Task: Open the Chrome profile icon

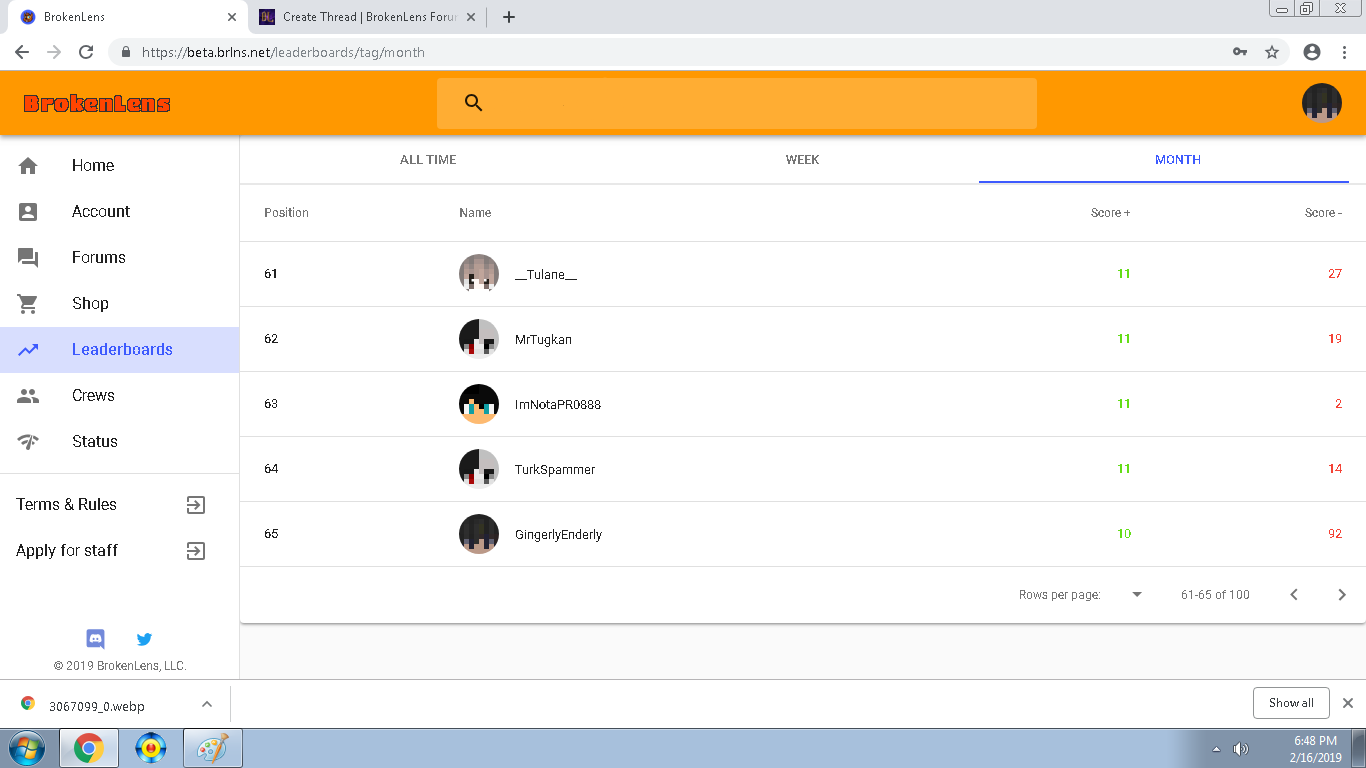Action: pyautogui.click(x=1312, y=52)
